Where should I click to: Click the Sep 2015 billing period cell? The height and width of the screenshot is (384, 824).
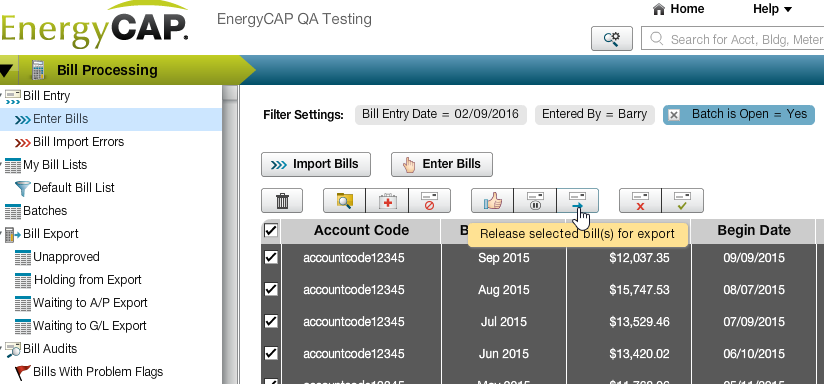click(x=503, y=258)
